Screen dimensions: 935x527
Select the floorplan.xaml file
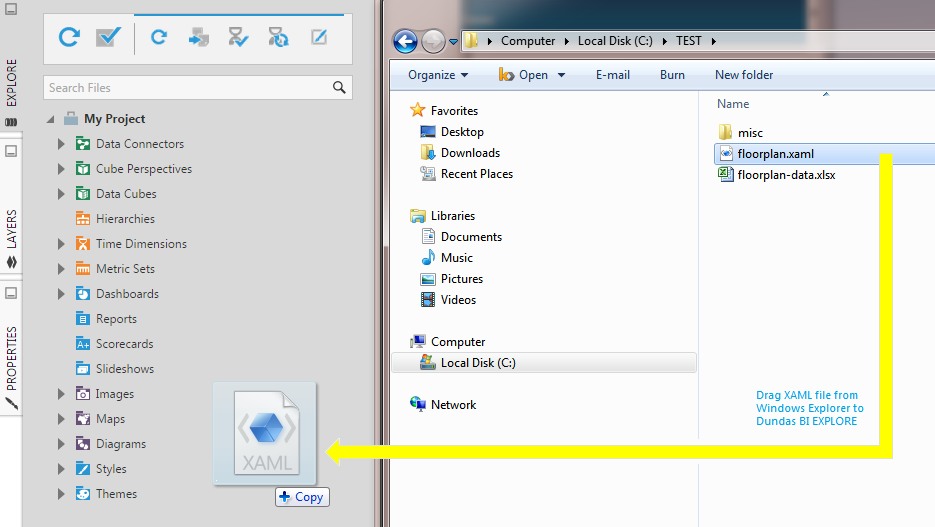775,154
